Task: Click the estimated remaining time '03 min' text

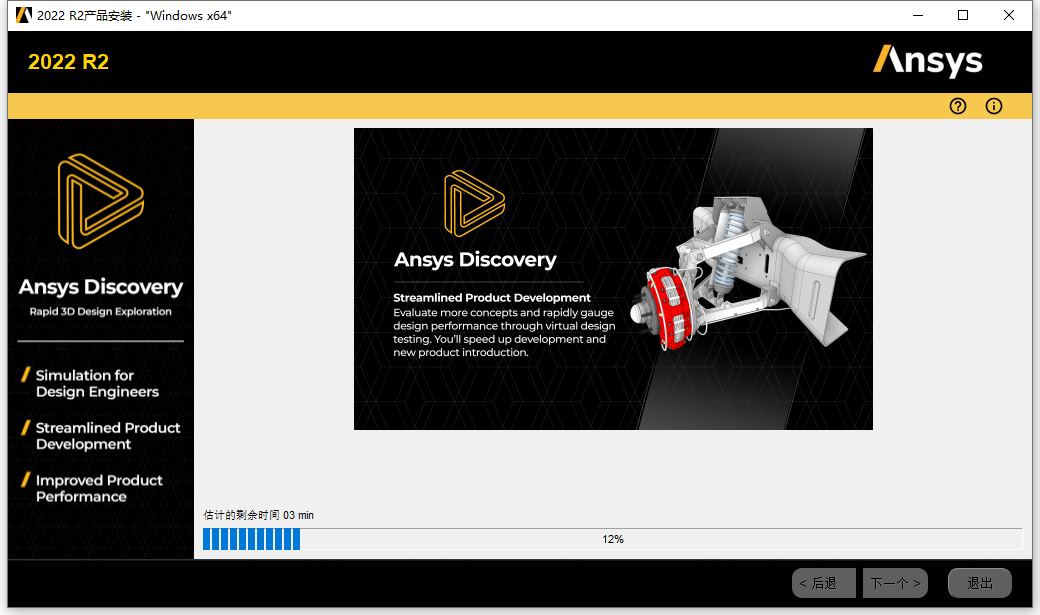Action: 298,515
